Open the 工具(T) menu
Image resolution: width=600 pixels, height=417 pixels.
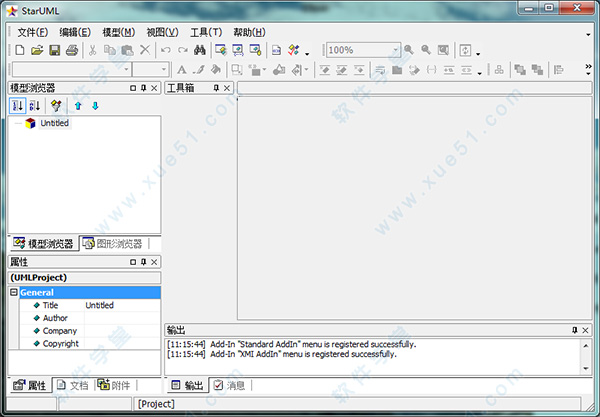click(206, 33)
